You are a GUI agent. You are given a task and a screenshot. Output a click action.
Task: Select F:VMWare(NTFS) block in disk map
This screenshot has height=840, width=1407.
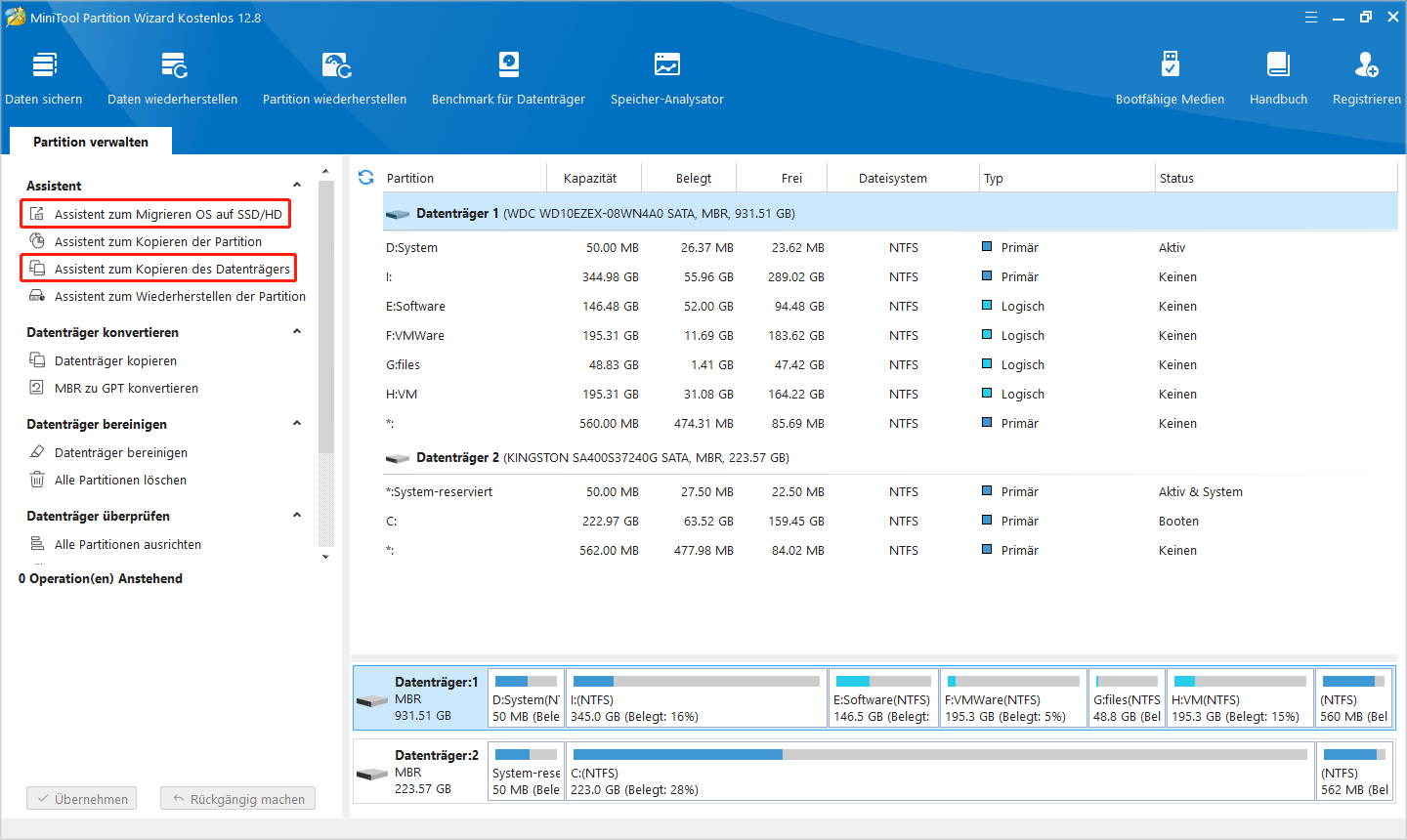[1013, 698]
